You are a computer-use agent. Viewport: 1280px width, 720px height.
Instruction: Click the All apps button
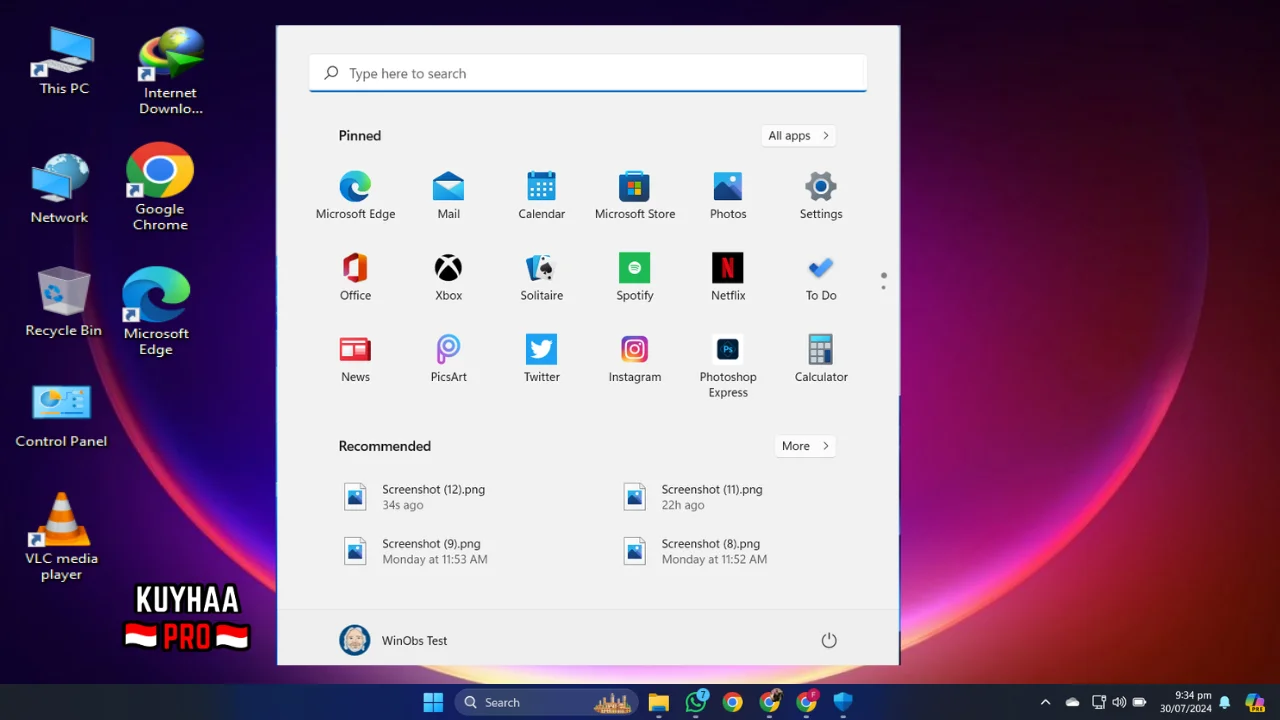tap(798, 136)
